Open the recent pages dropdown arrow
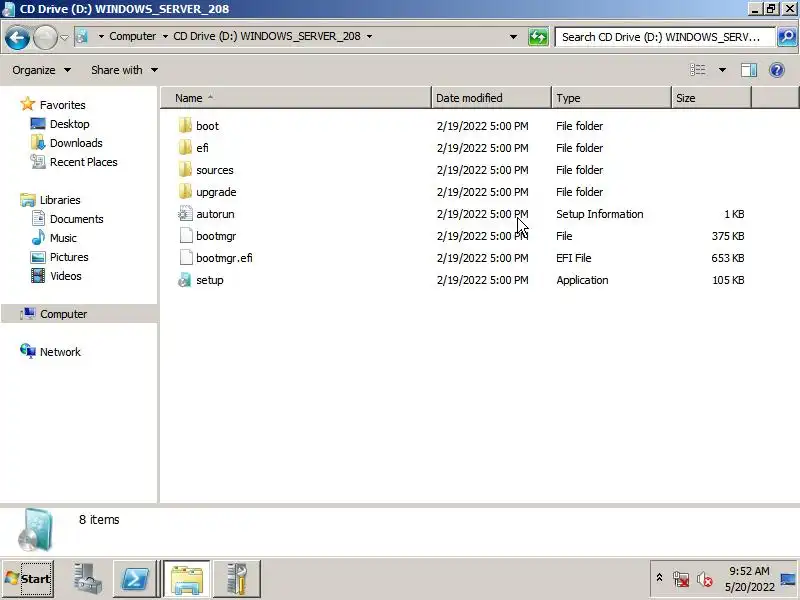 65,37
